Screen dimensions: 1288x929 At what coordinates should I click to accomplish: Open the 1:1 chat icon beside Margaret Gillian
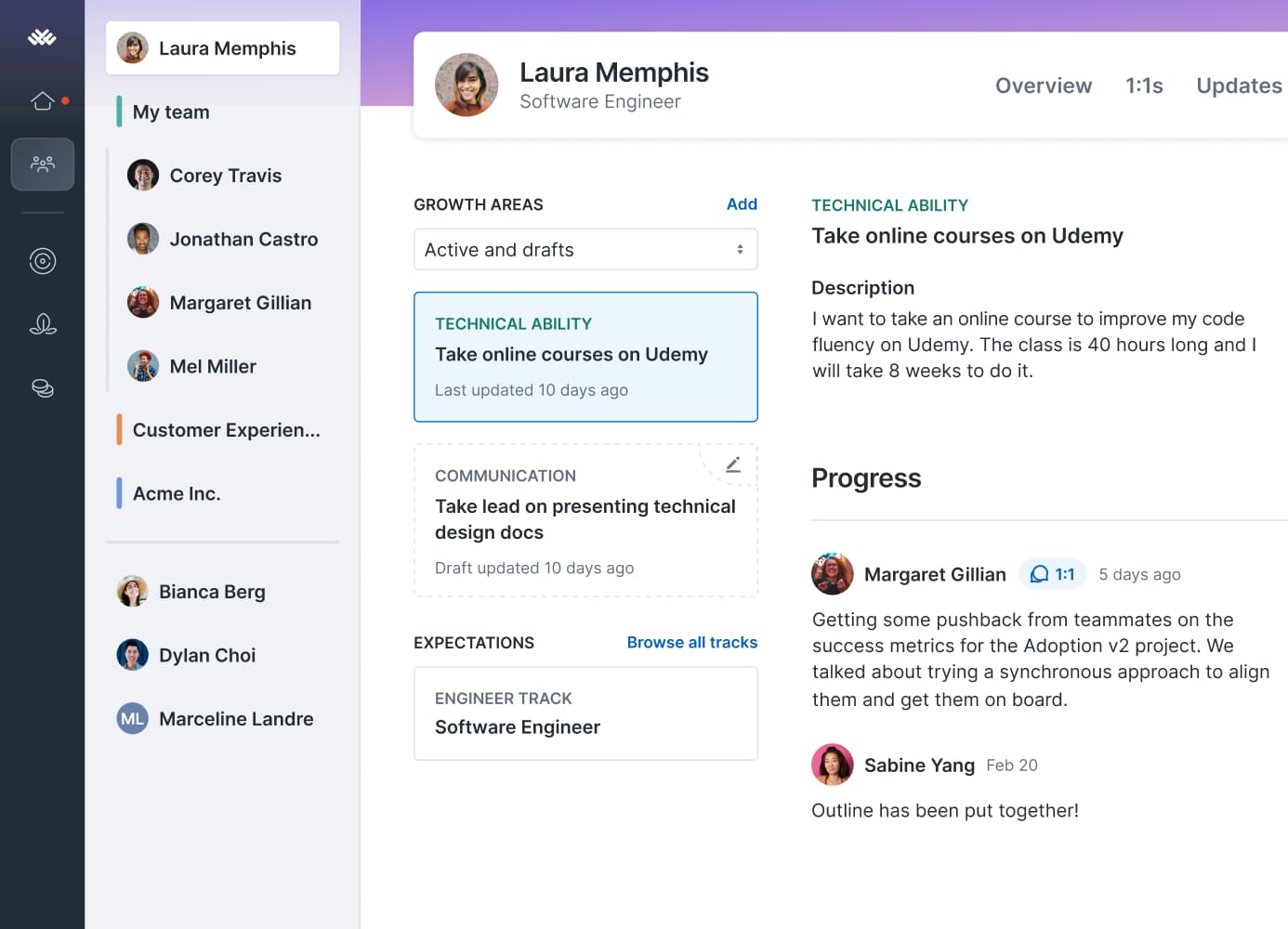(x=1052, y=574)
